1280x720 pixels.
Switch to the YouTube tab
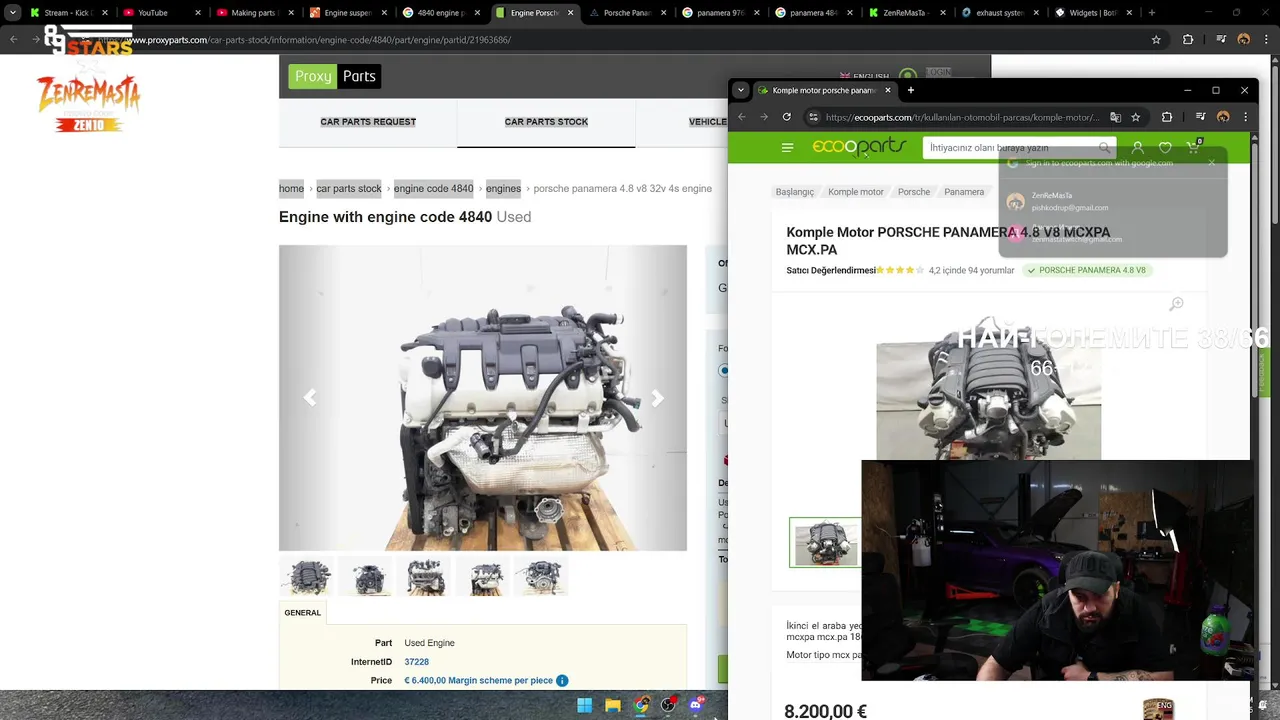161,13
